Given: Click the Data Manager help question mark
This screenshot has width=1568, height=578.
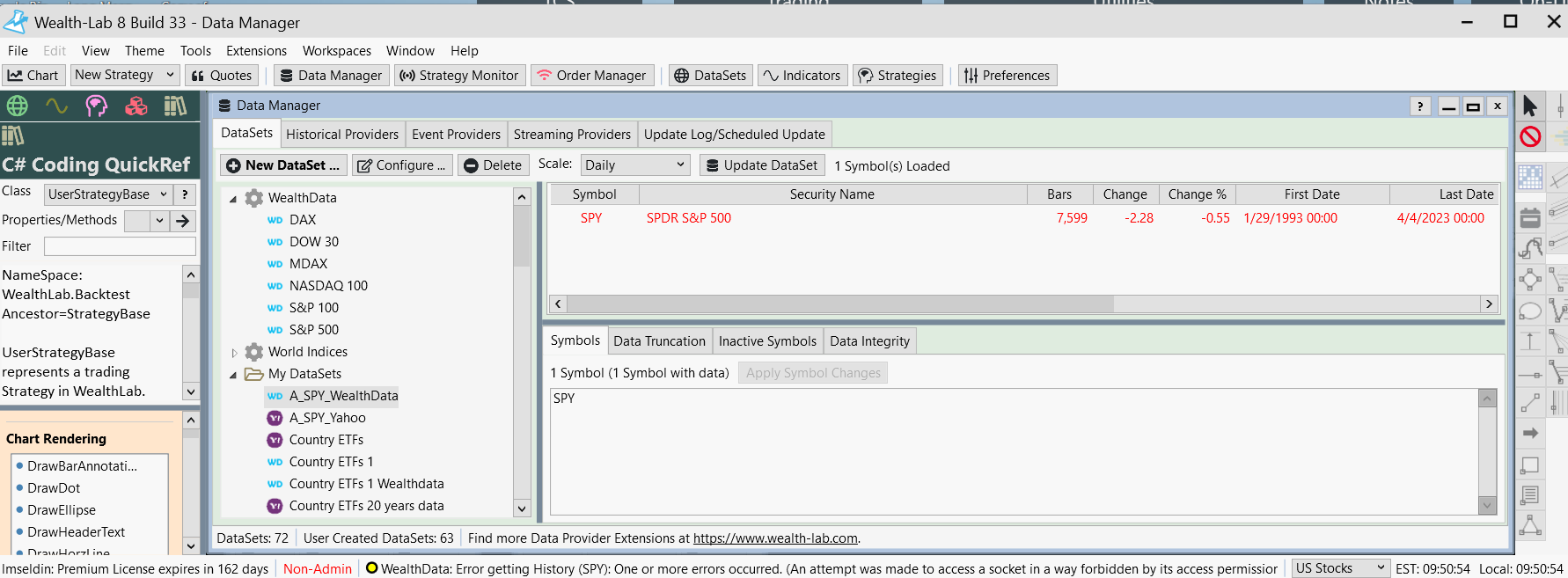Looking at the screenshot, I should point(1419,106).
